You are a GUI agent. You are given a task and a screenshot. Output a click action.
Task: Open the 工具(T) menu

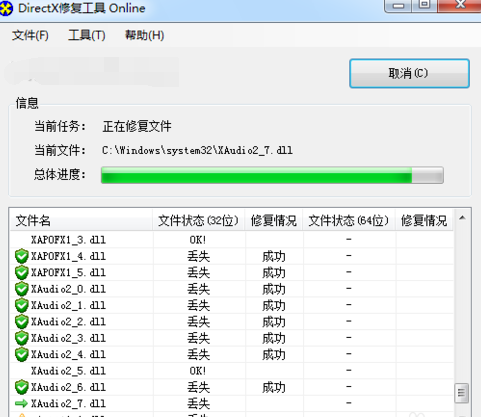(87, 35)
